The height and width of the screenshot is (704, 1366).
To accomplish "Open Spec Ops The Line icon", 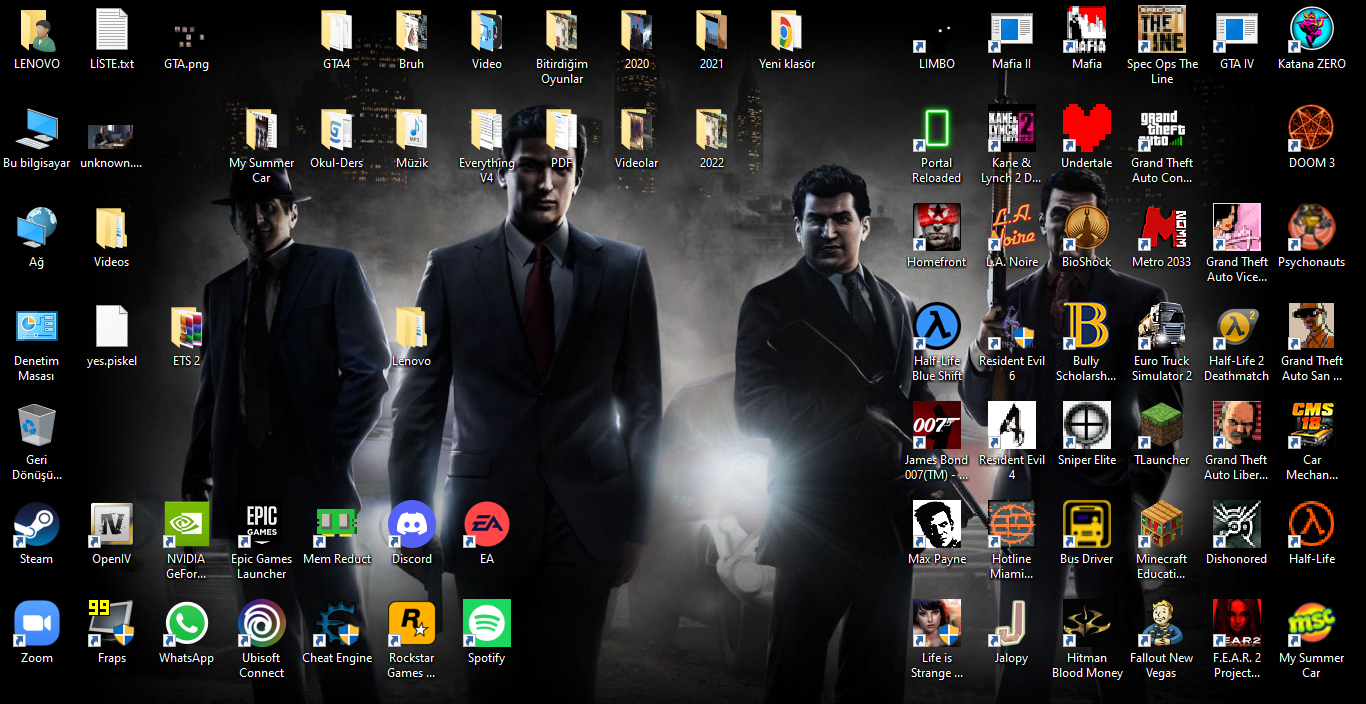I will (1162, 30).
